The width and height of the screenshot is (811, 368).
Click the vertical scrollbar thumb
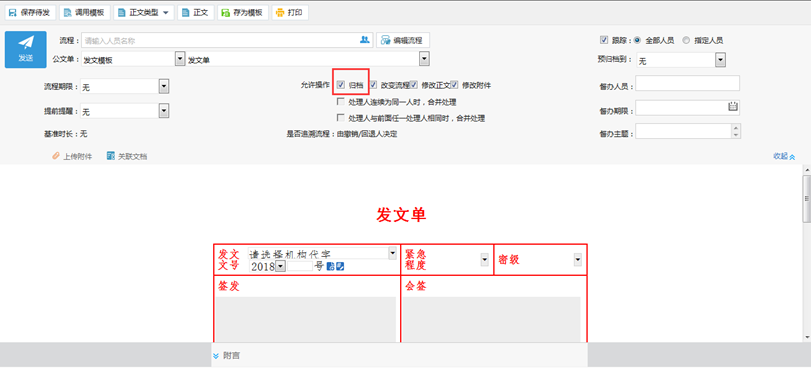(x=806, y=199)
